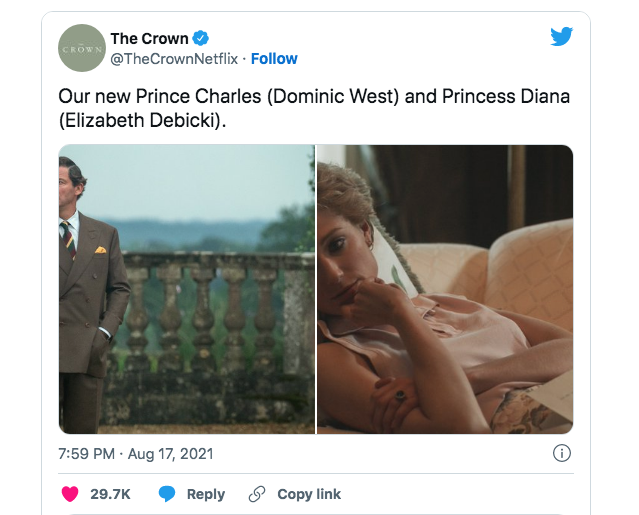
Task: Follow The Crown account
Action: coord(274,58)
